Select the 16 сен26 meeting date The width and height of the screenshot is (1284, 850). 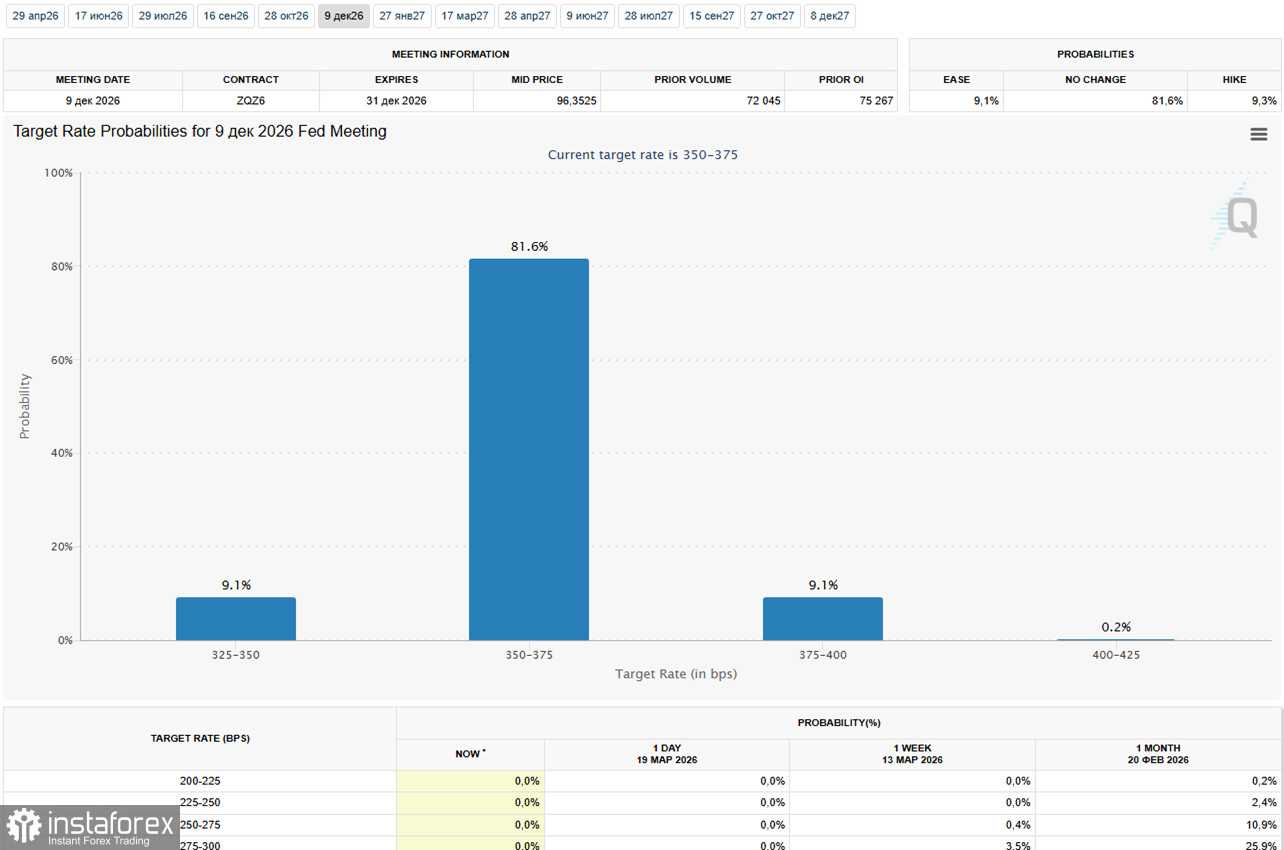226,16
